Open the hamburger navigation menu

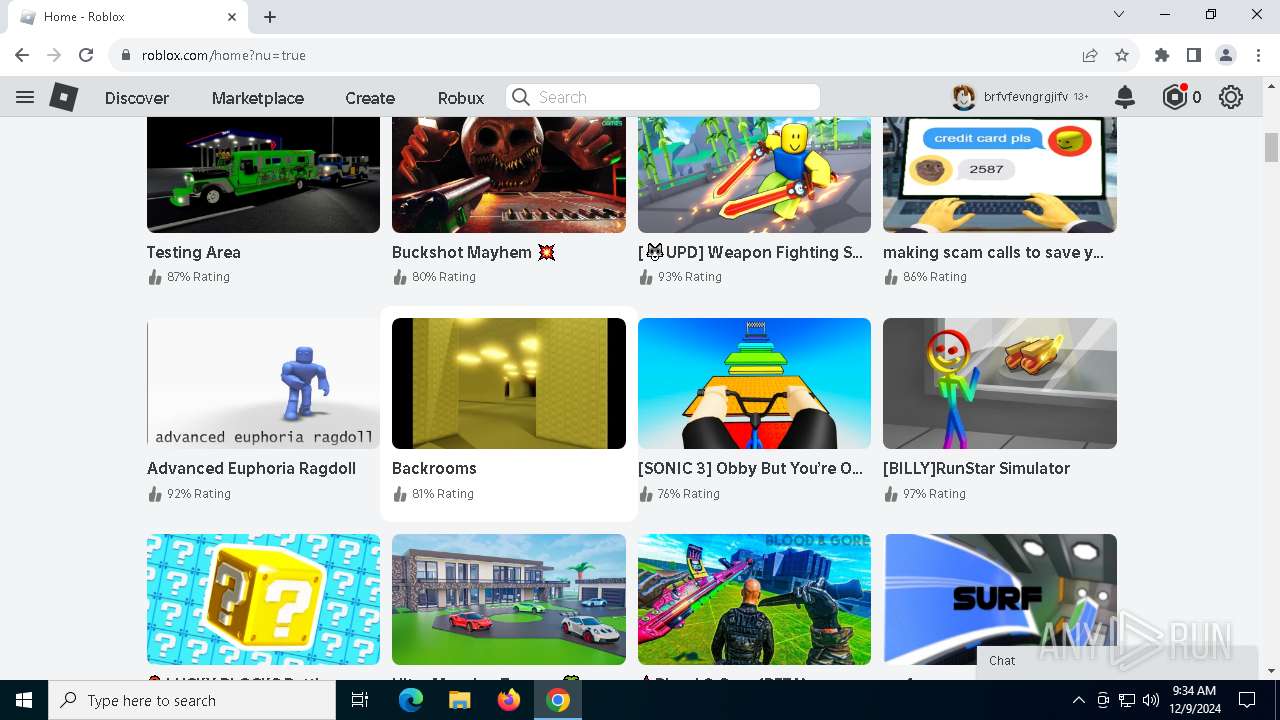(x=25, y=97)
